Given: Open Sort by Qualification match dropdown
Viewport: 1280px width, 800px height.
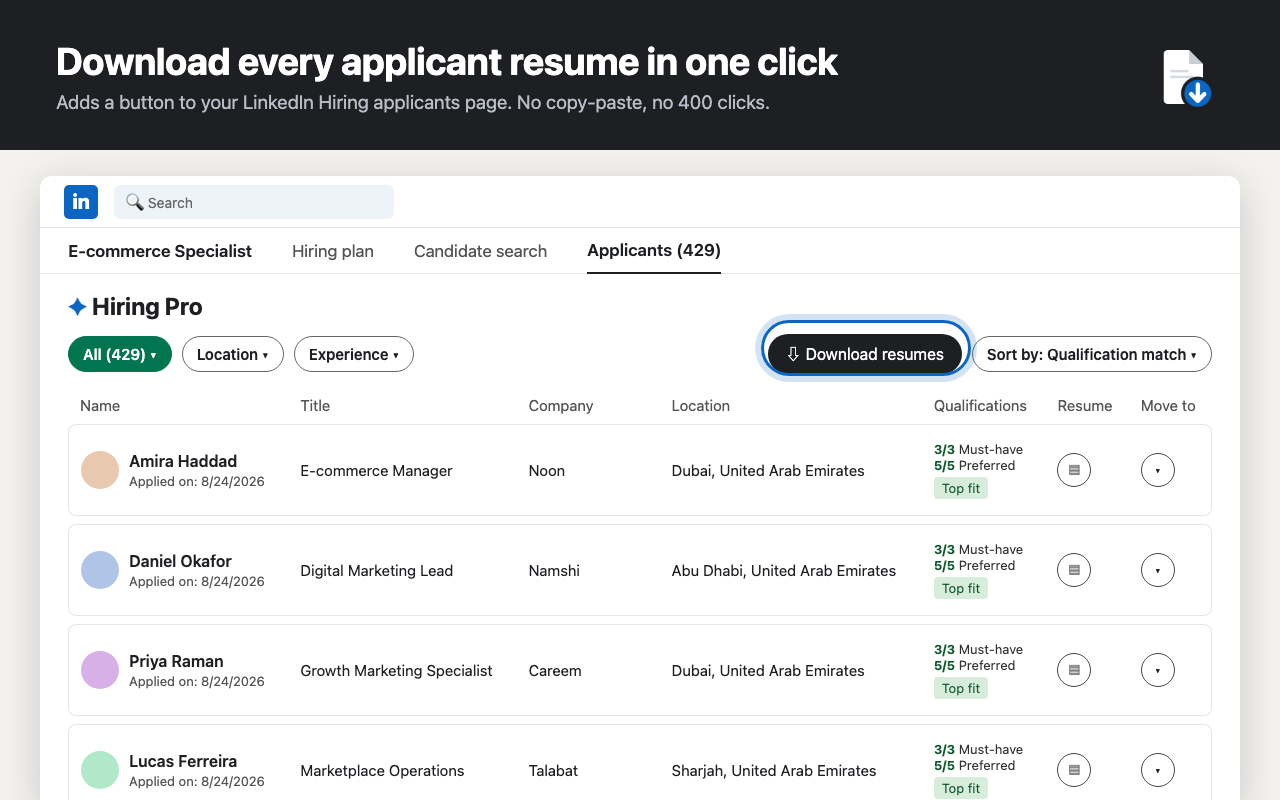Looking at the screenshot, I should point(1092,354).
